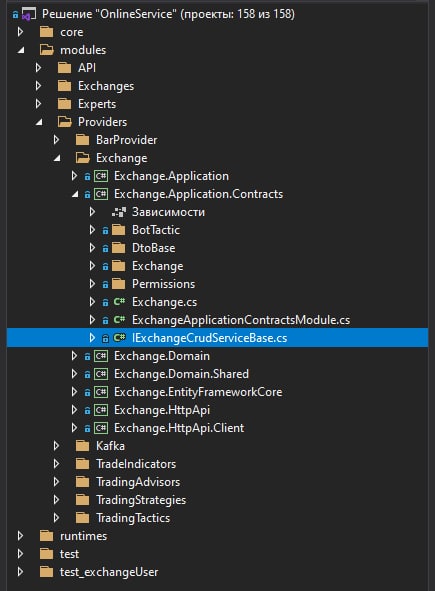Image resolution: width=435 pixels, height=591 pixels.
Task: Click the Exchanges folder icon
Action: click(x=64, y=86)
